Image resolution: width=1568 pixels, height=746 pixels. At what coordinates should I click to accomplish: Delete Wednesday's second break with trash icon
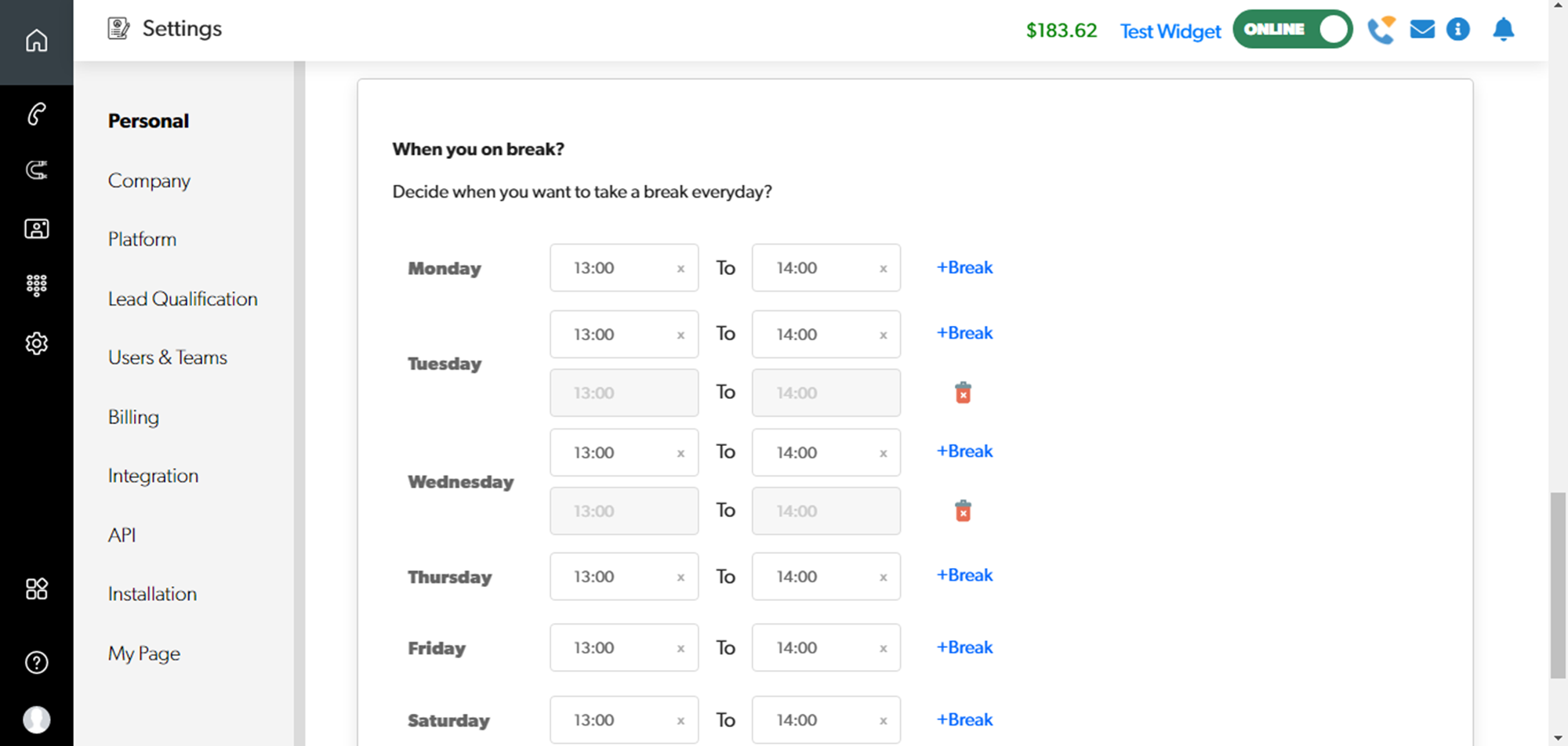tap(963, 511)
